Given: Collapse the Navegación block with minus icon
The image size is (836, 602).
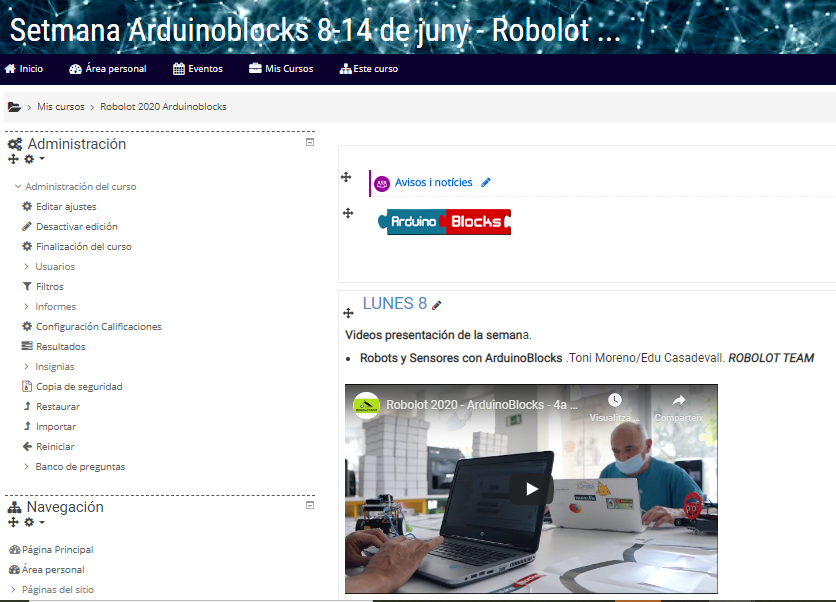Looking at the screenshot, I should [x=310, y=505].
